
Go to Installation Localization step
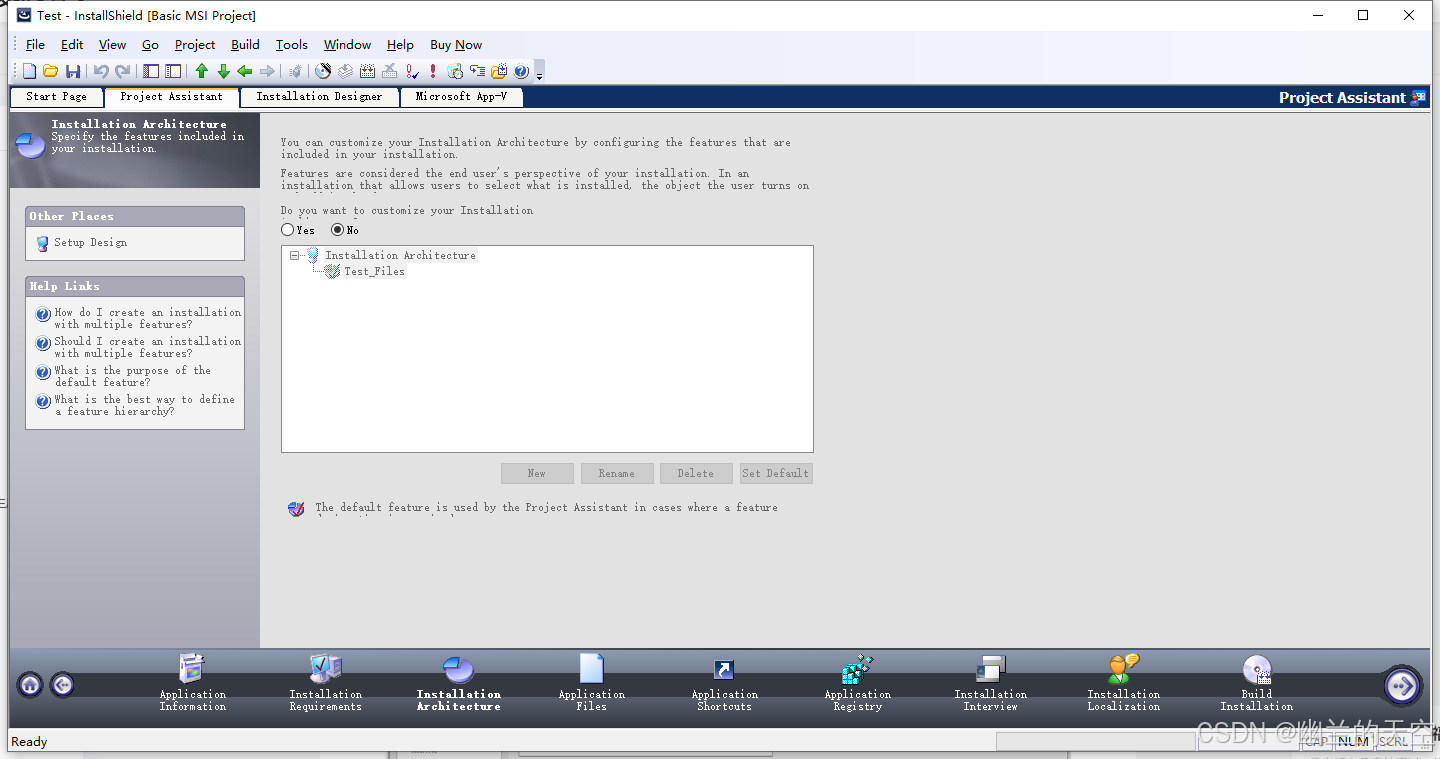1124,682
